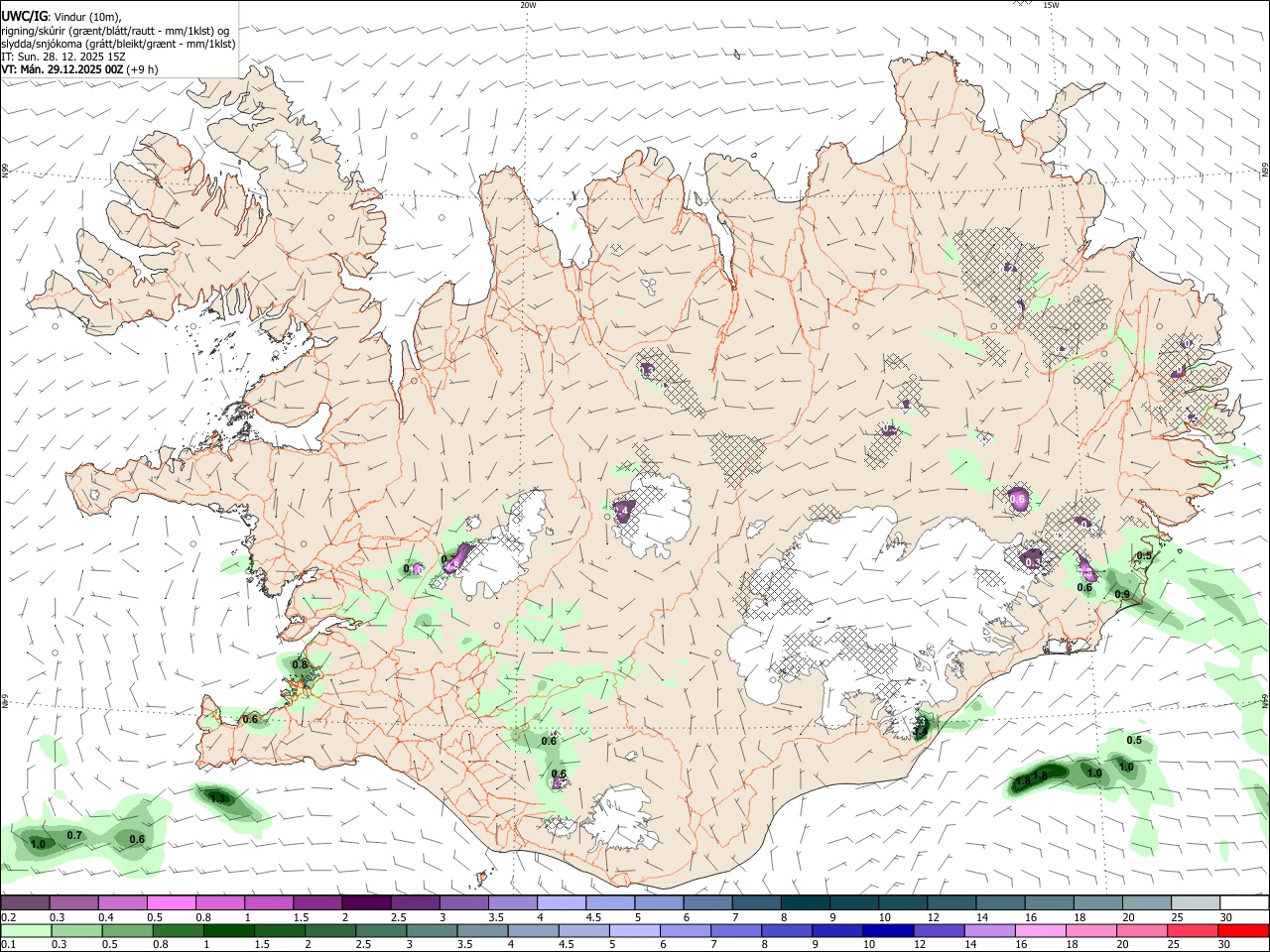Click the light gray 25–30 swatch in upper legend
Viewport: 1270px width, 952px height.
pos(1196,903)
